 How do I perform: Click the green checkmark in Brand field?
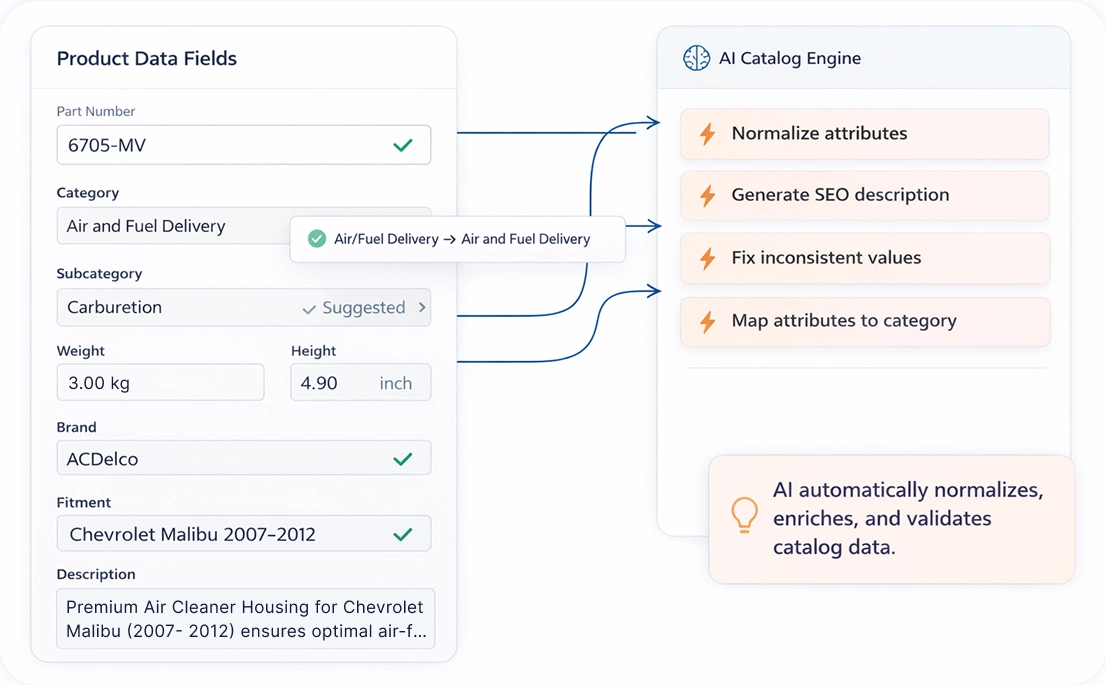[x=403, y=460]
